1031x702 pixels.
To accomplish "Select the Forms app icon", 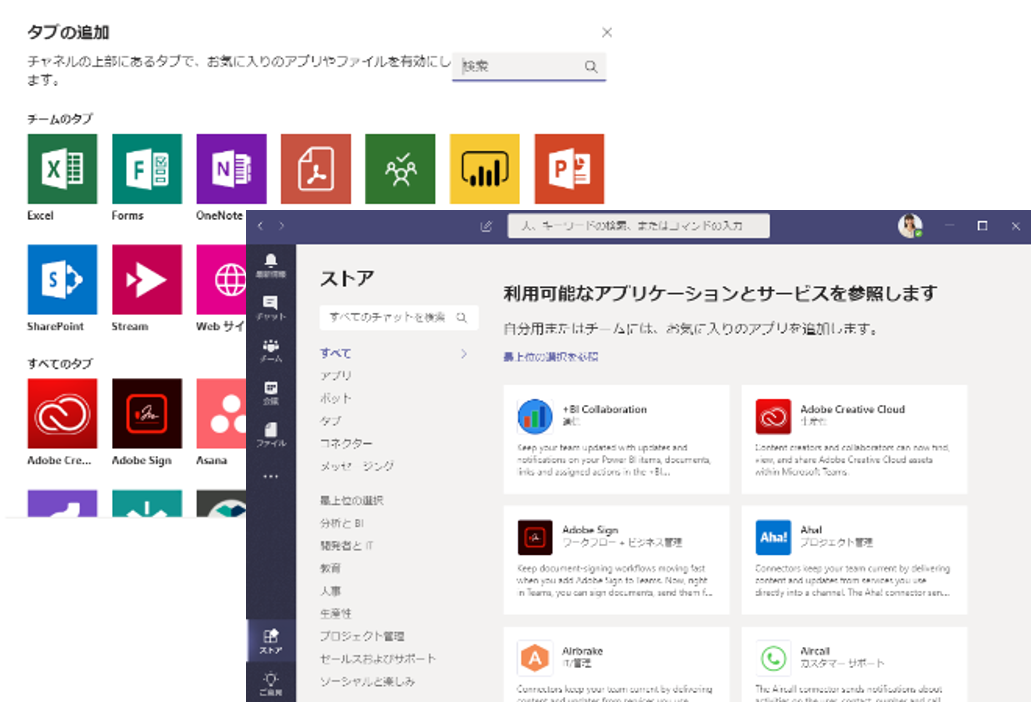I will pos(146,169).
